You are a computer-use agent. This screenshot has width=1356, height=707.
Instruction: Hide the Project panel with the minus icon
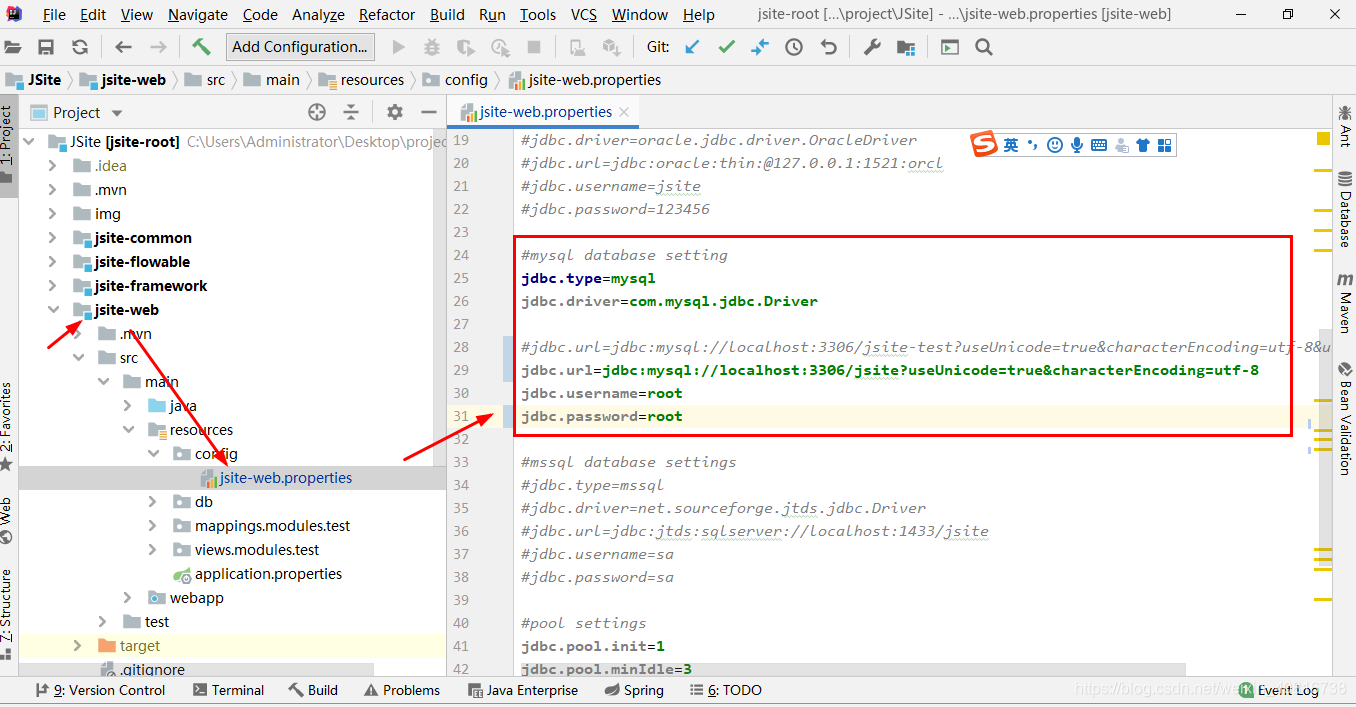point(429,112)
